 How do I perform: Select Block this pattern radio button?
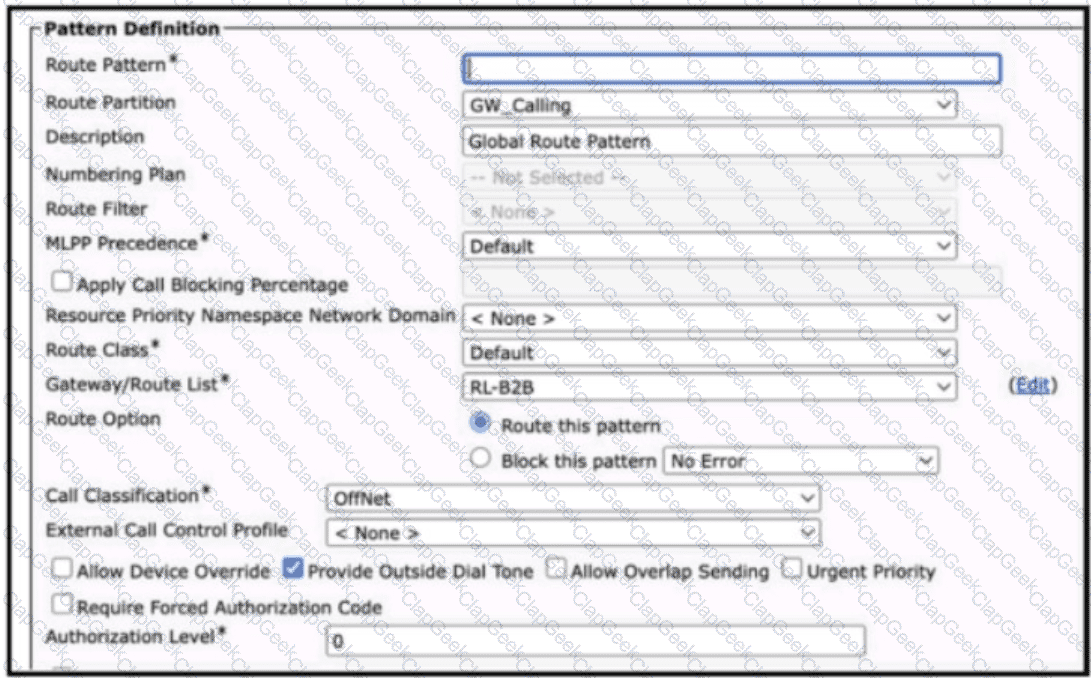click(482, 460)
